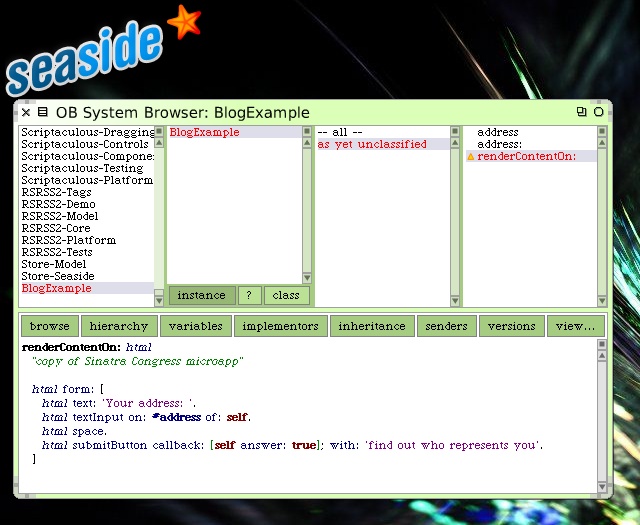Click the up arrow of code pane scrollbar
Image resolution: width=640 pixels, height=525 pixels.
pyautogui.click(x=602, y=356)
